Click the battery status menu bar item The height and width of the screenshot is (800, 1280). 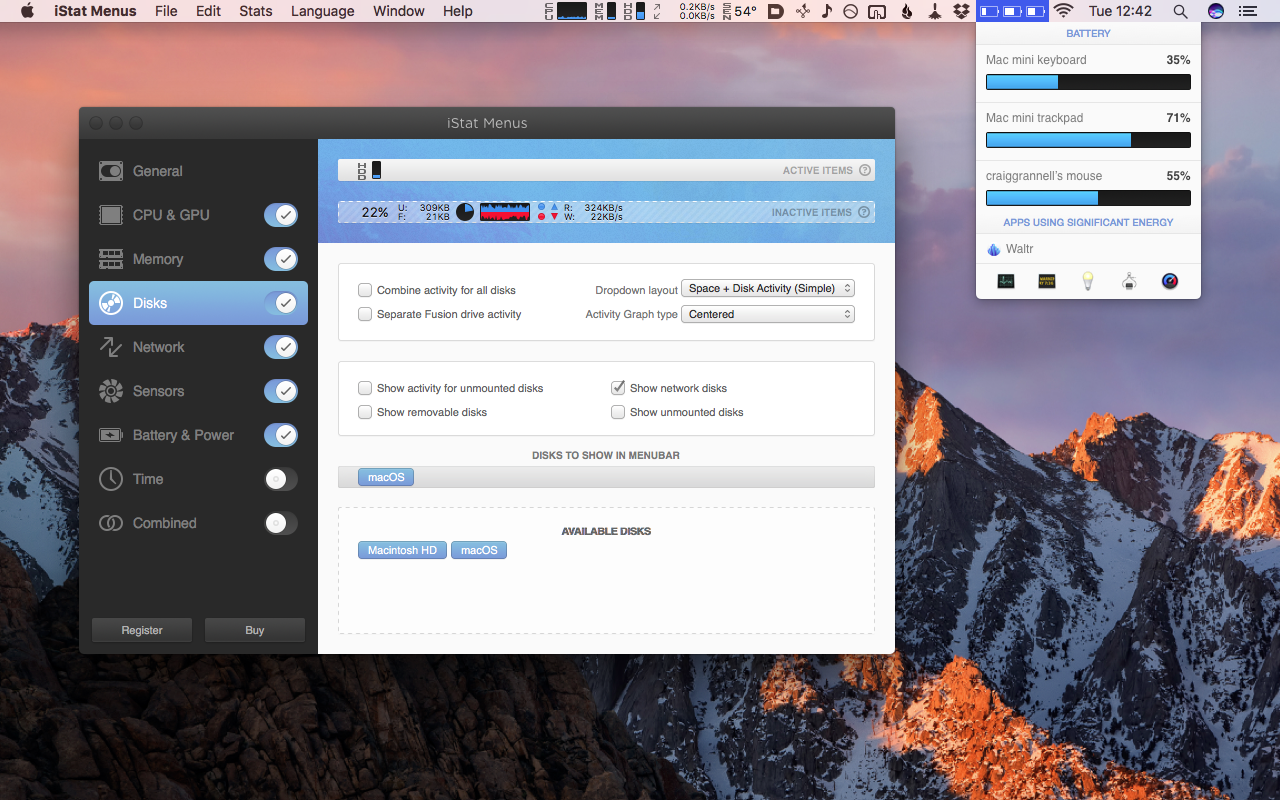pos(1012,11)
